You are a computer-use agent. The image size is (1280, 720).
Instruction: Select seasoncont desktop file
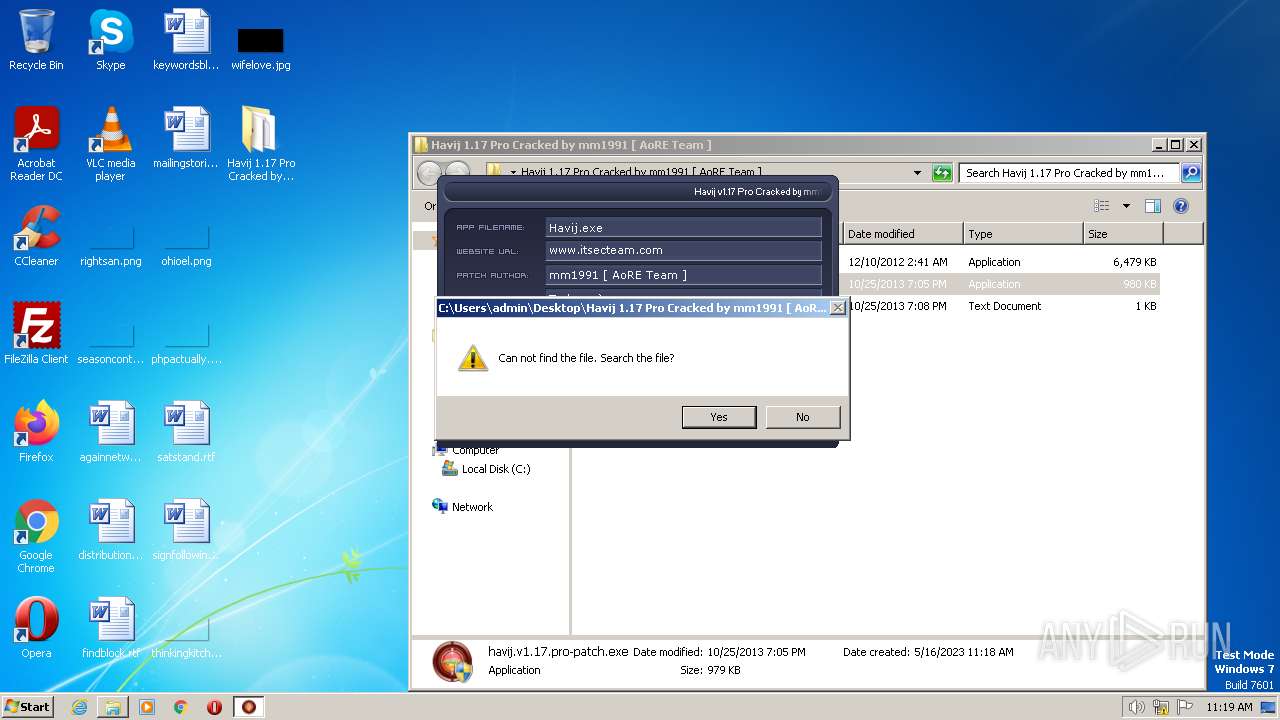click(x=110, y=343)
